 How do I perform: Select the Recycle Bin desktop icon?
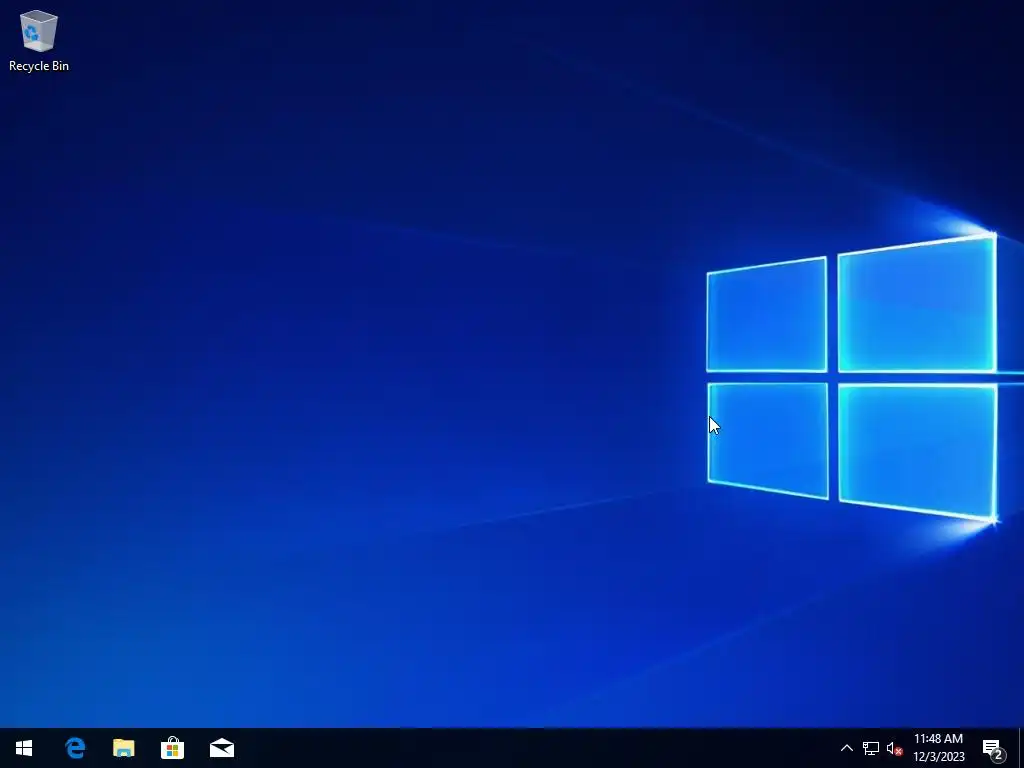(39, 40)
